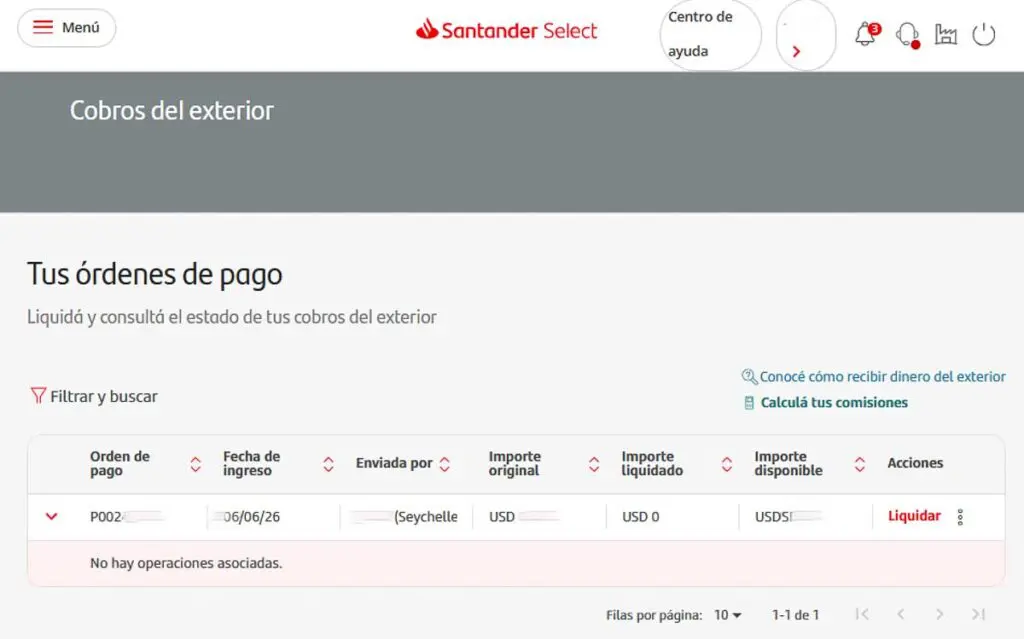
Task: Open the notifications bell icon
Action: (867, 34)
